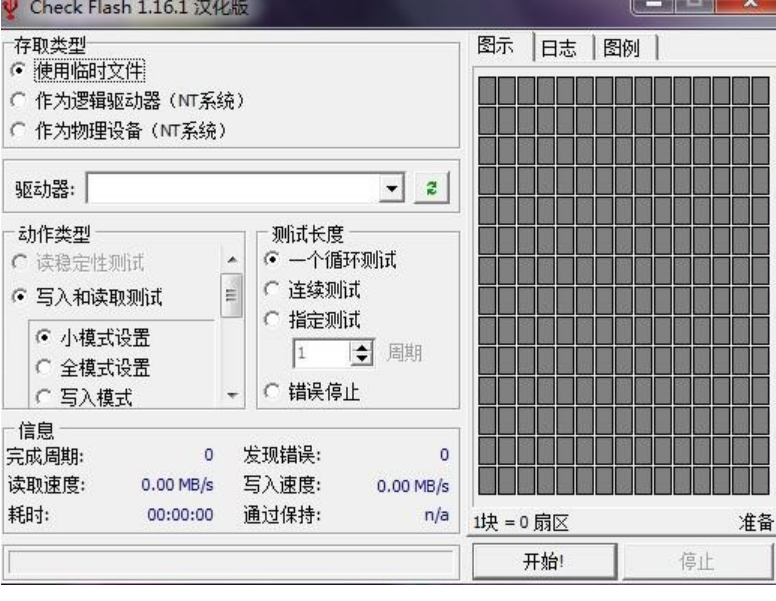Choose 连续测试 test length
The width and height of the screenshot is (776, 601).
[272, 290]
